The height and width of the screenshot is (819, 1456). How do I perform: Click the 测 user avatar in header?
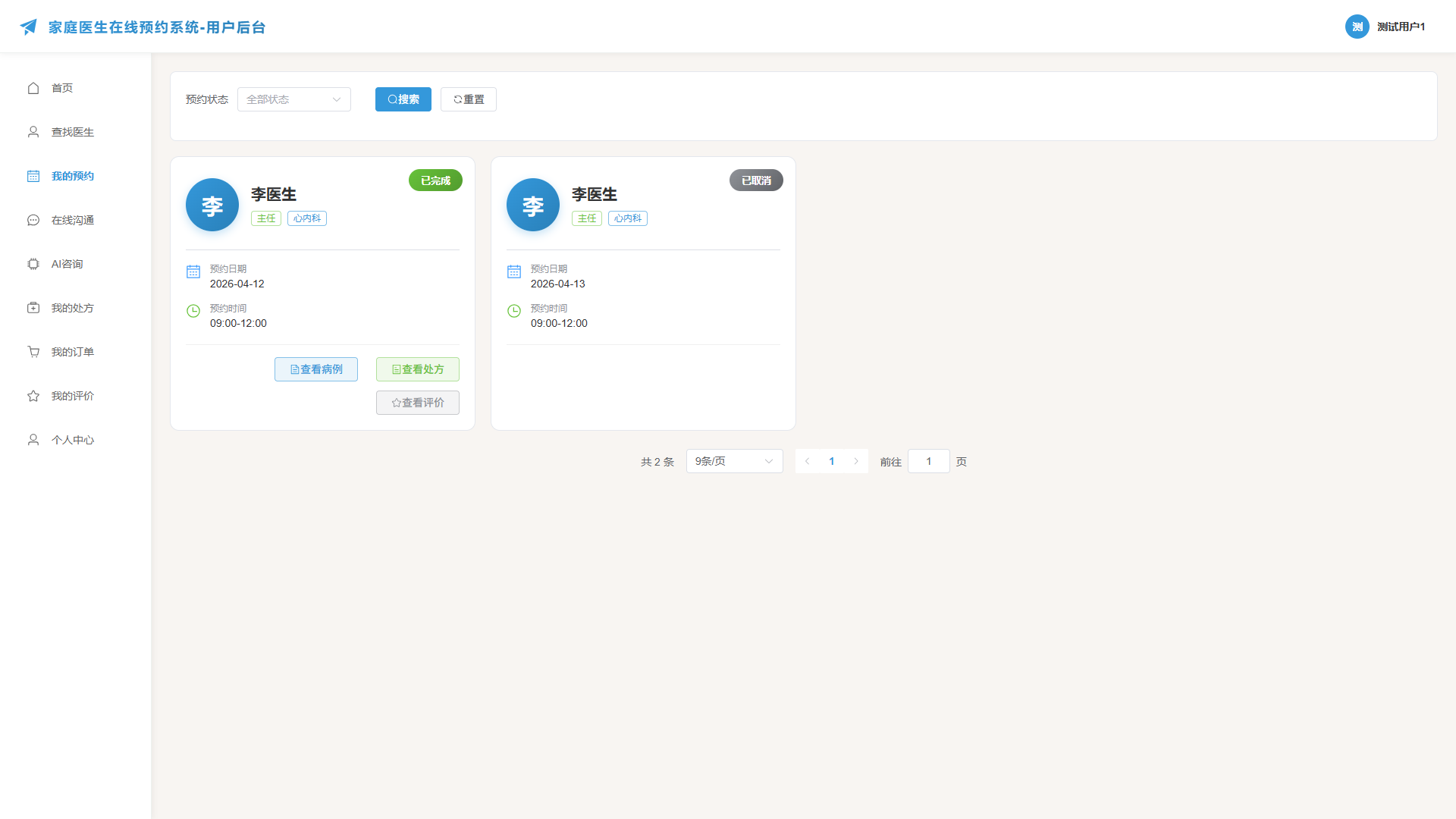[x=1357, y=27]
